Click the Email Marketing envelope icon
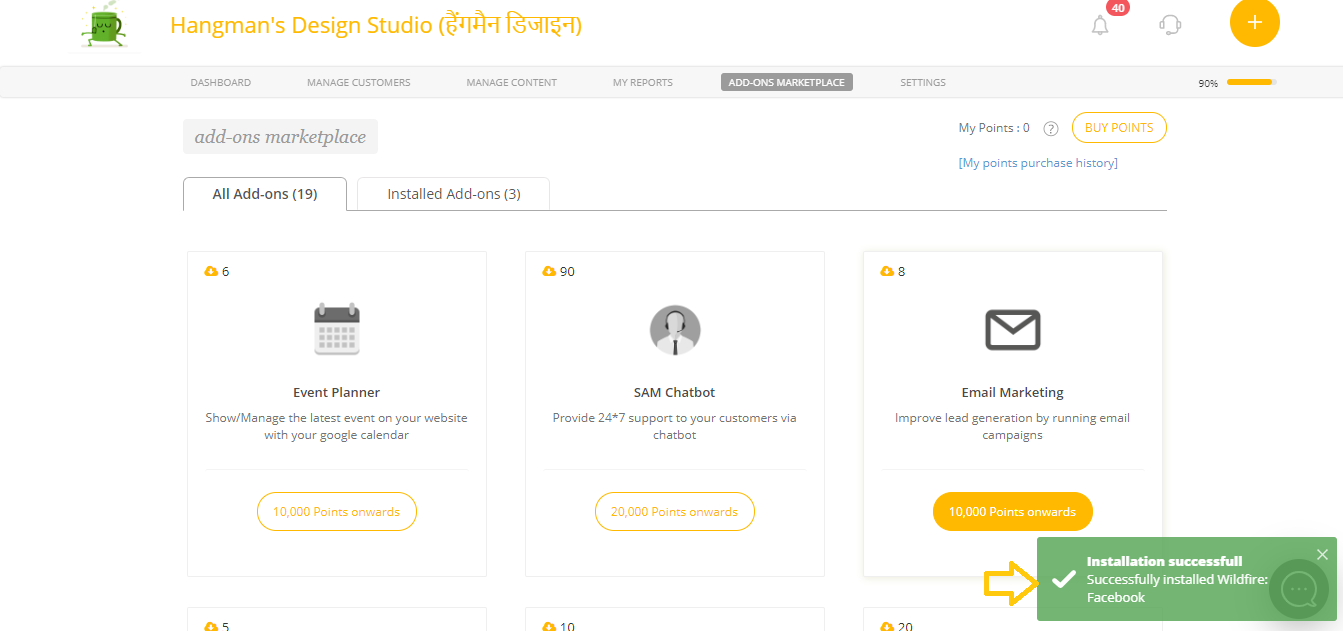1343x631 pixels. [x=1013, y=330]
